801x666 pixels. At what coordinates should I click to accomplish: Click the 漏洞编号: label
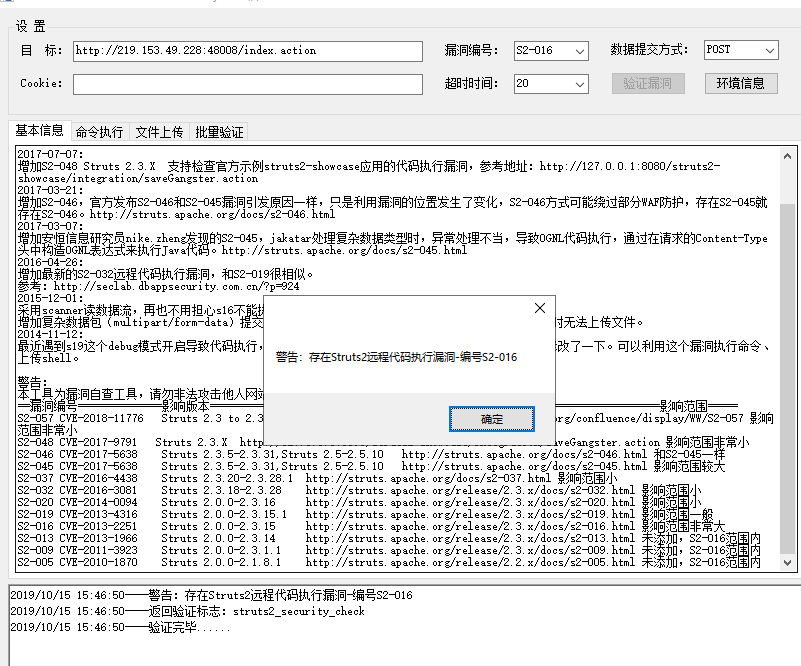[x=471, y=50]
